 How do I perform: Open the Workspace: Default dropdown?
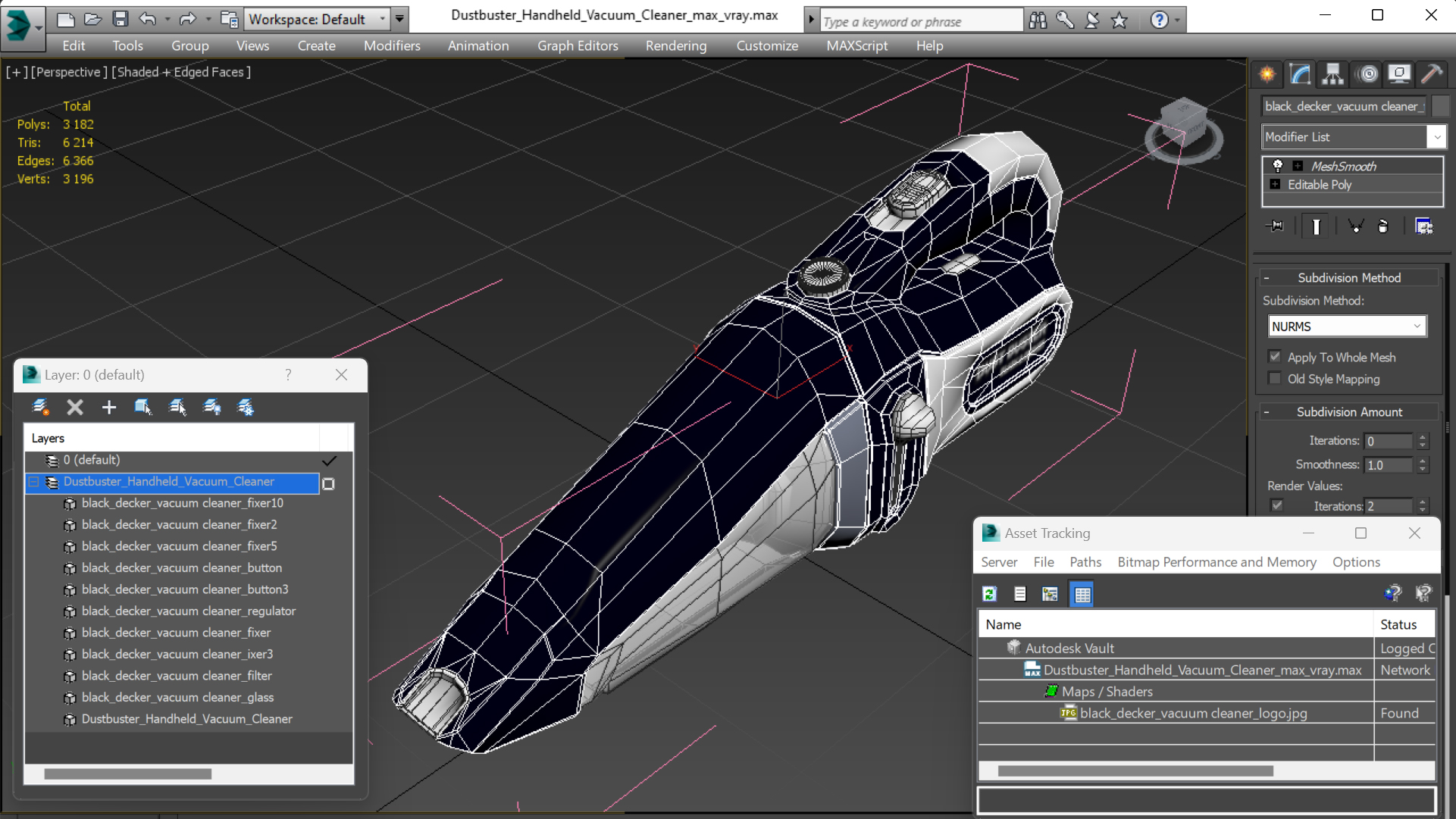(x=318, y=19)
